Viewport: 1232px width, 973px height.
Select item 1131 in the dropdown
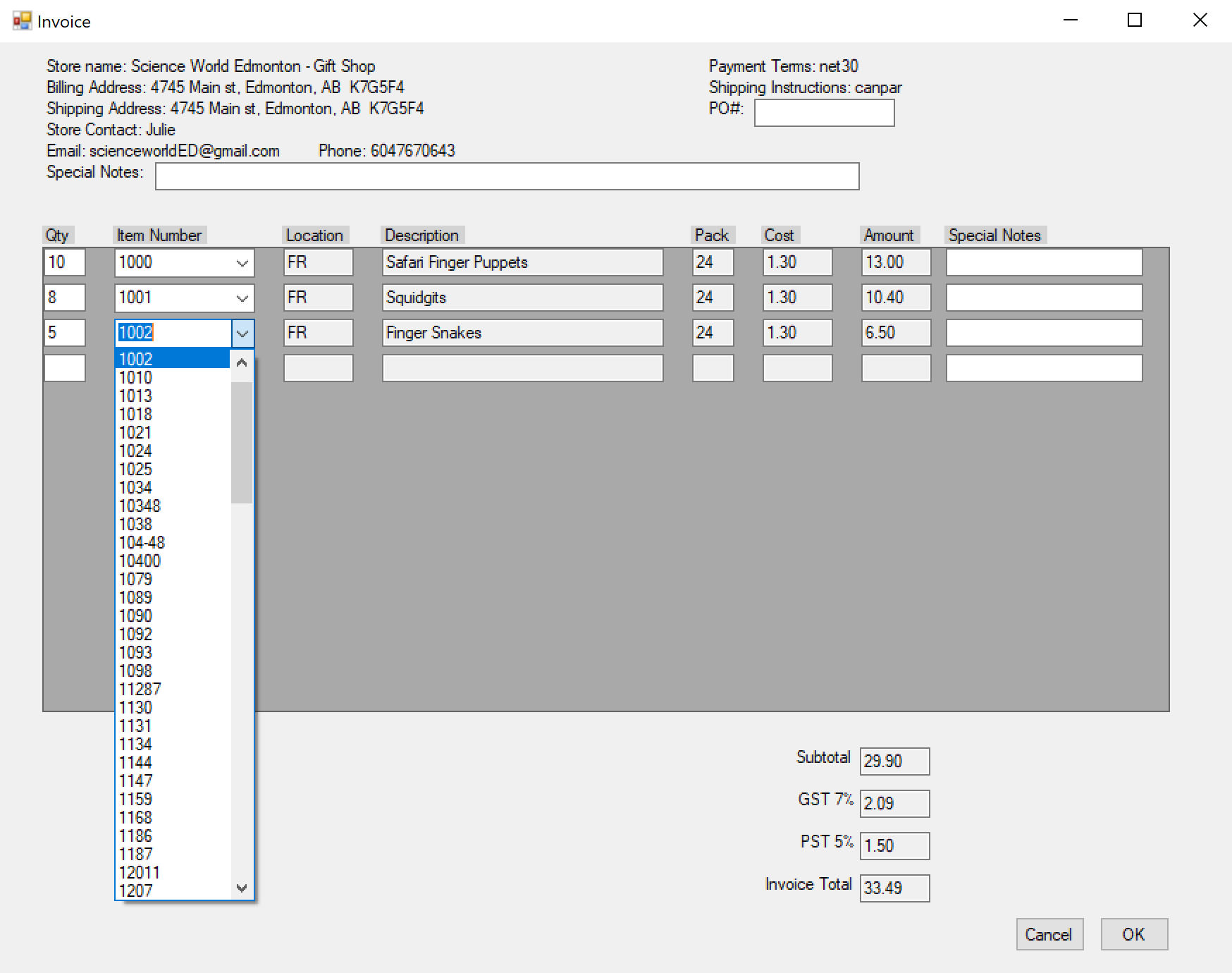tap(173, 726)
